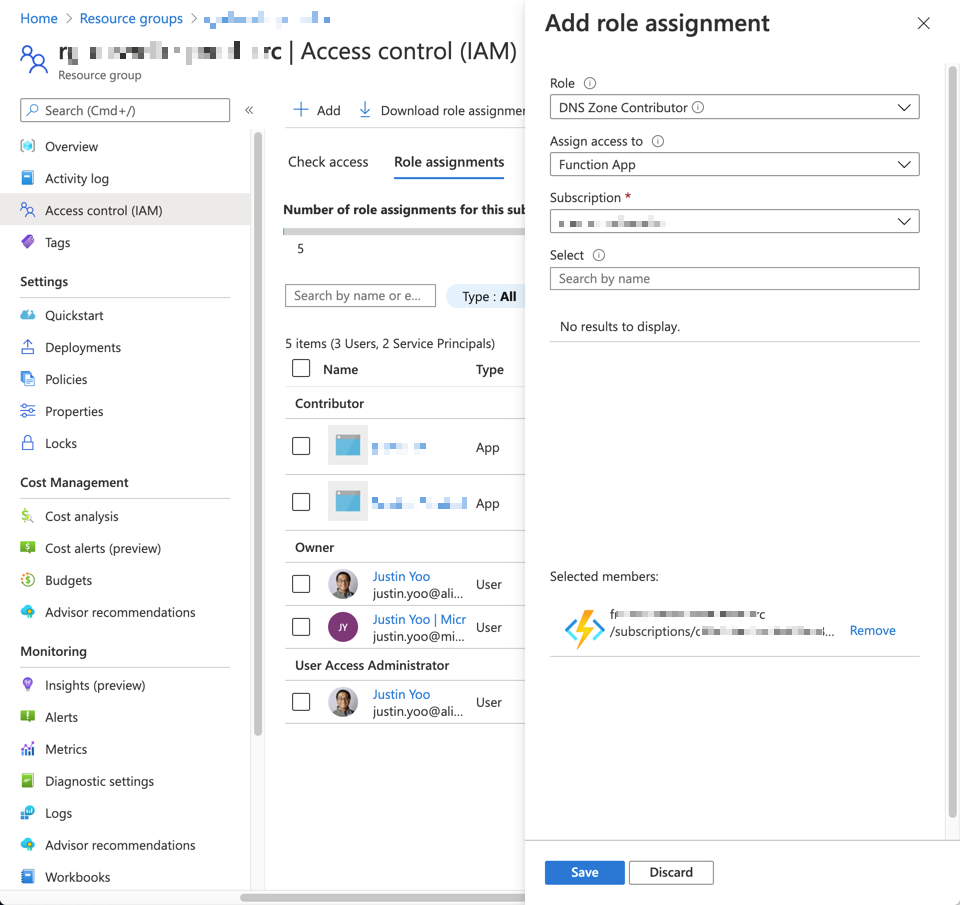
Task: Click the Assign access to info icon
Action: 658,141
